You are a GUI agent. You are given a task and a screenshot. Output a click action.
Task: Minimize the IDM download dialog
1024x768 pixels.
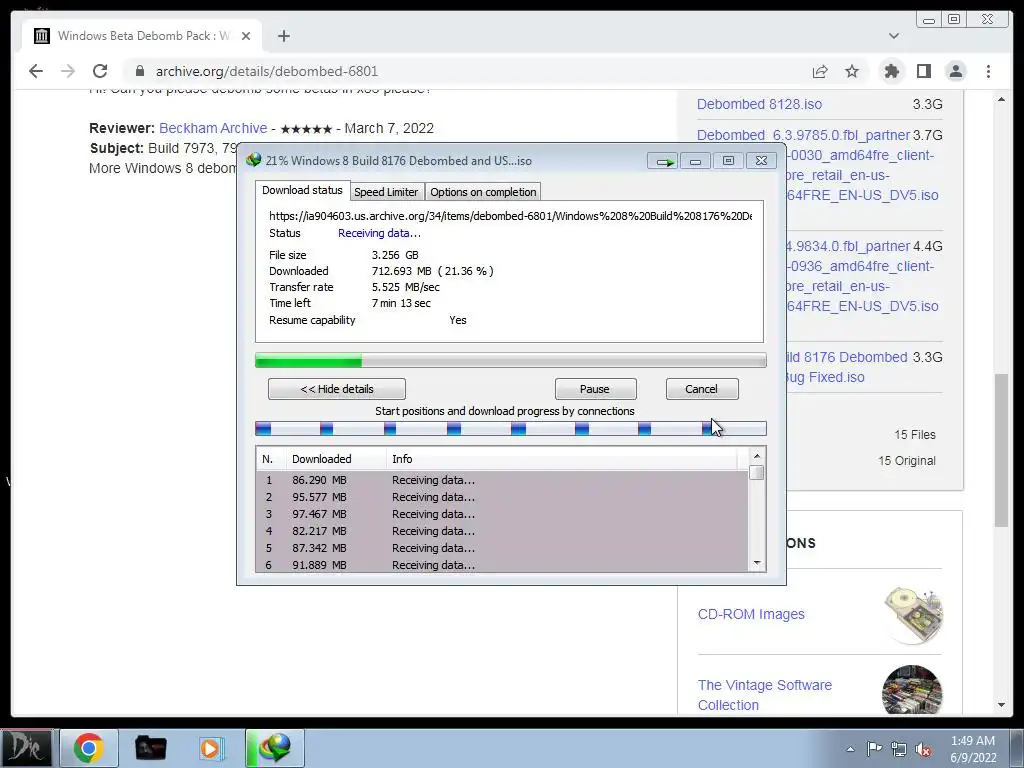pyautogui.click(x=695, y=161)
